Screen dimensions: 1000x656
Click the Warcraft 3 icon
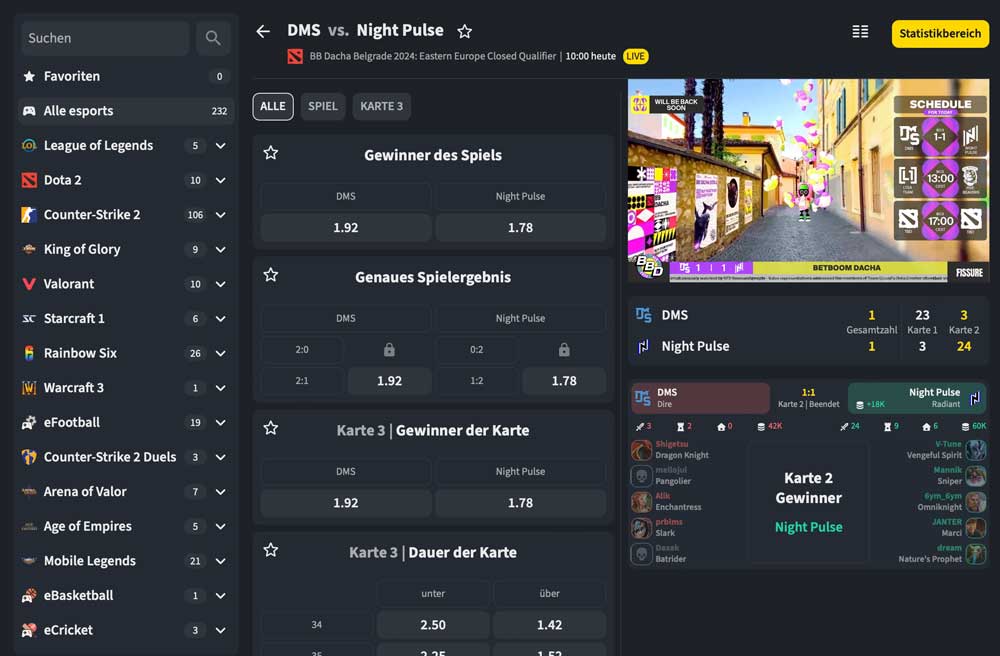pyautogui.click(x=29, y=388)
